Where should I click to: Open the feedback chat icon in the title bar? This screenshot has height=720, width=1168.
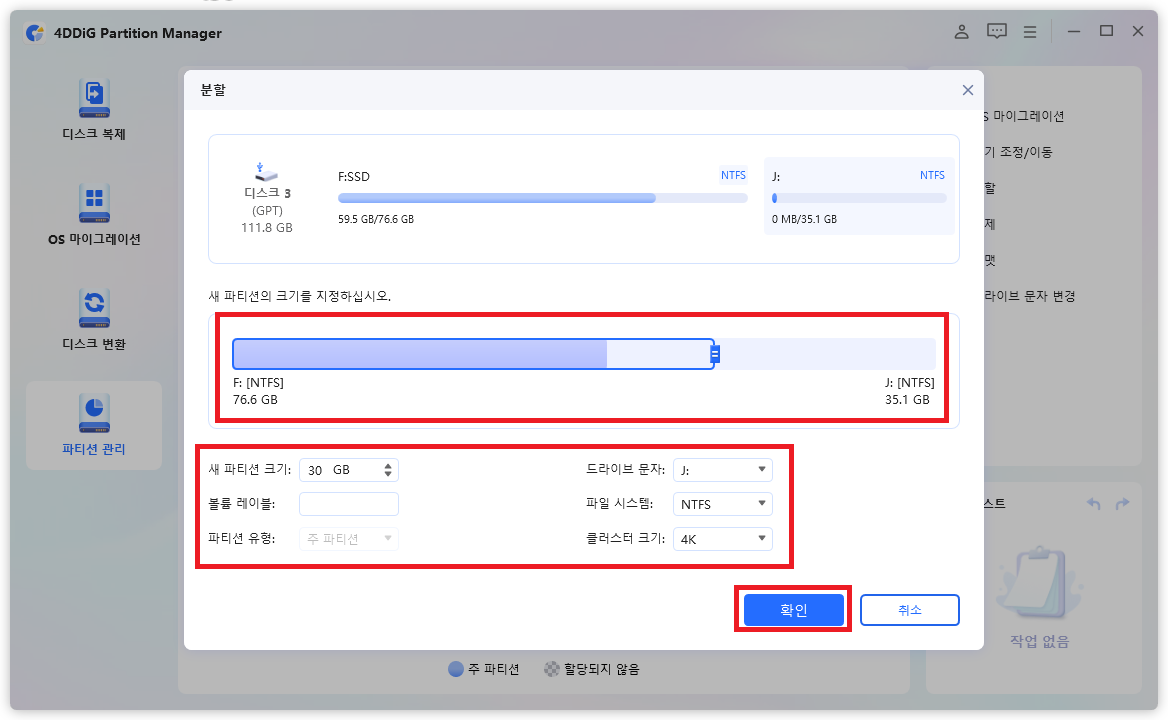[996, 31]
